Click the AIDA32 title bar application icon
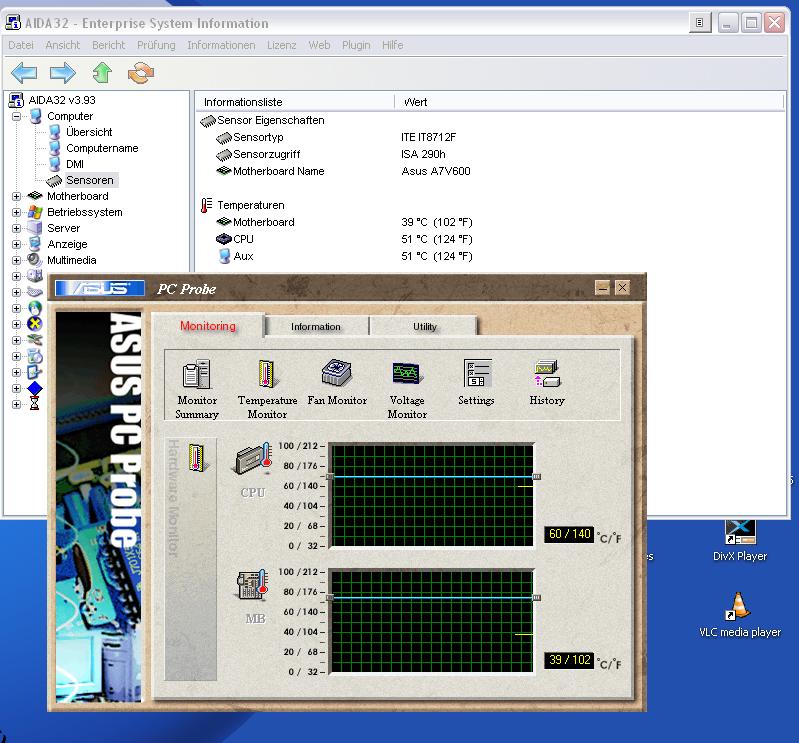This screenshot has height=743, width=799. click(x=13, y=22)
